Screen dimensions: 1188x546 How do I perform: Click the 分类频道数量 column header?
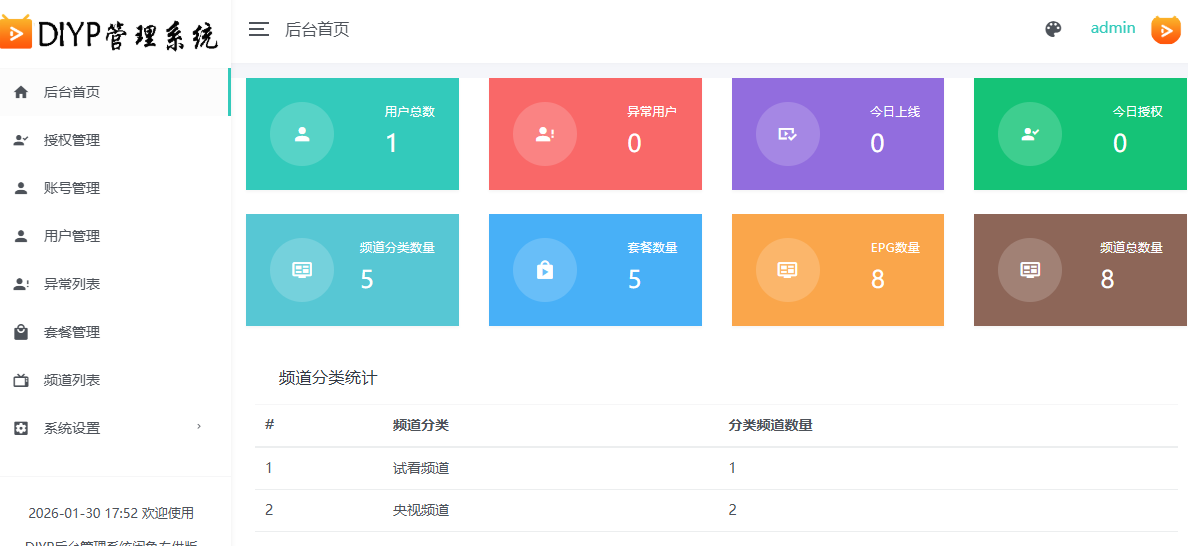(x=771, y=426)
